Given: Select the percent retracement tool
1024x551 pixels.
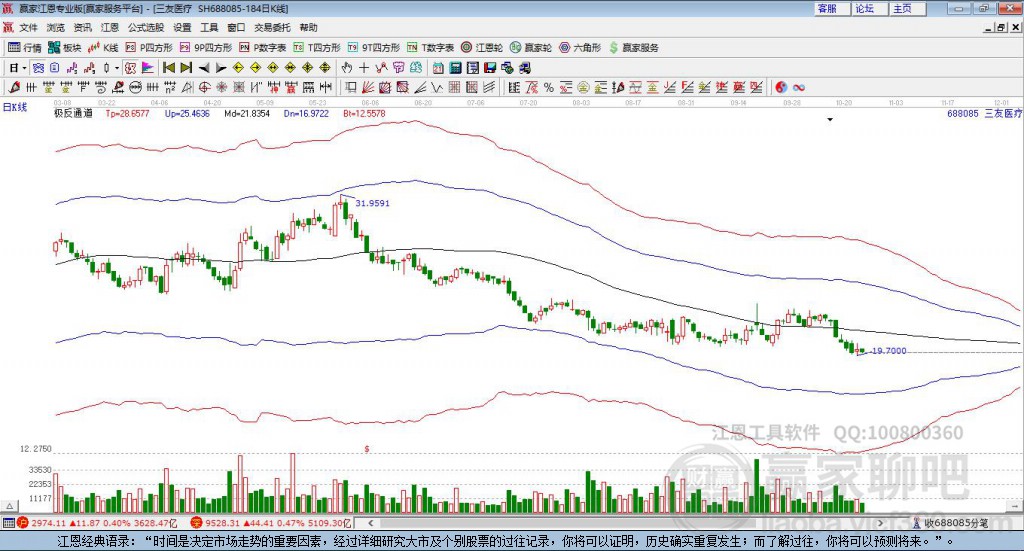Looking at the screenshot, I should 549,87.
